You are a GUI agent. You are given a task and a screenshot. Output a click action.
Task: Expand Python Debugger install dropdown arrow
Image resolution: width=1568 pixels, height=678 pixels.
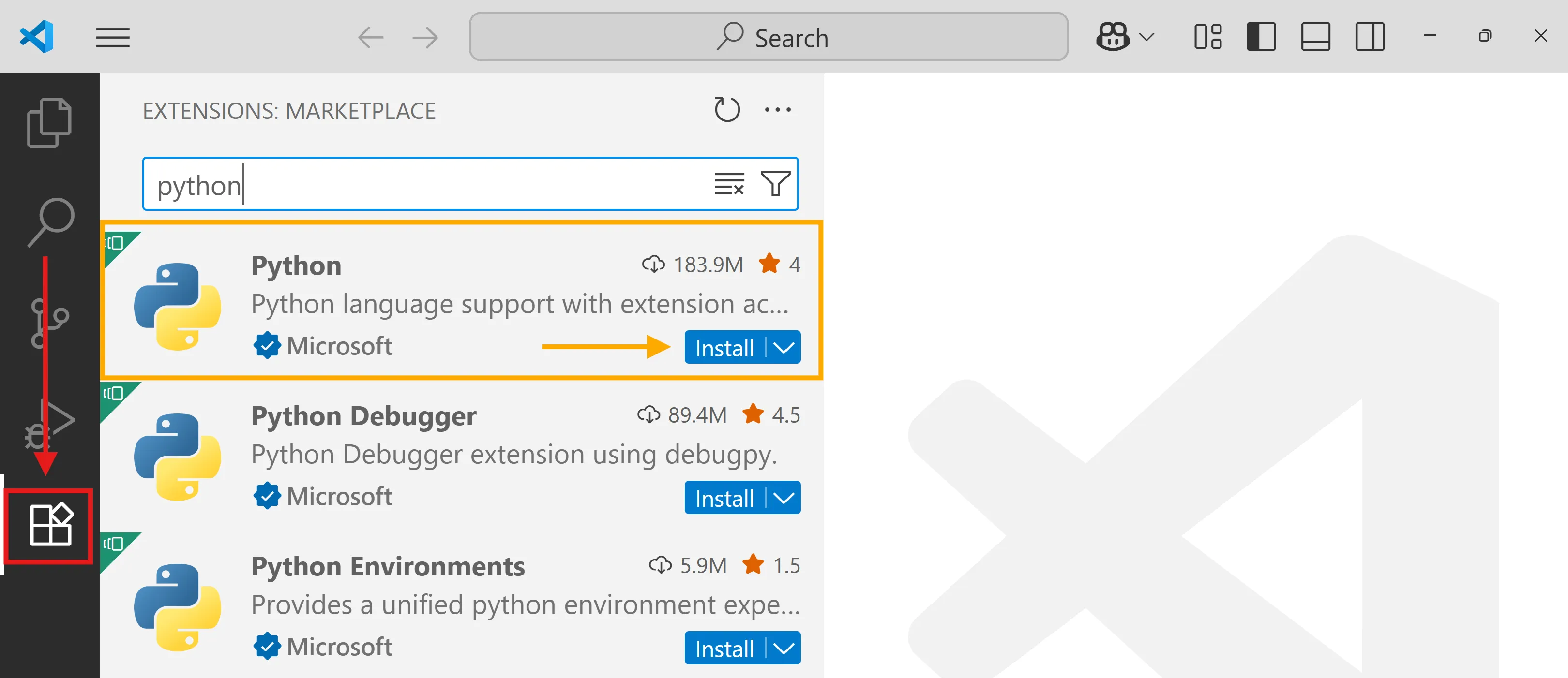click(x=784, y=498)
